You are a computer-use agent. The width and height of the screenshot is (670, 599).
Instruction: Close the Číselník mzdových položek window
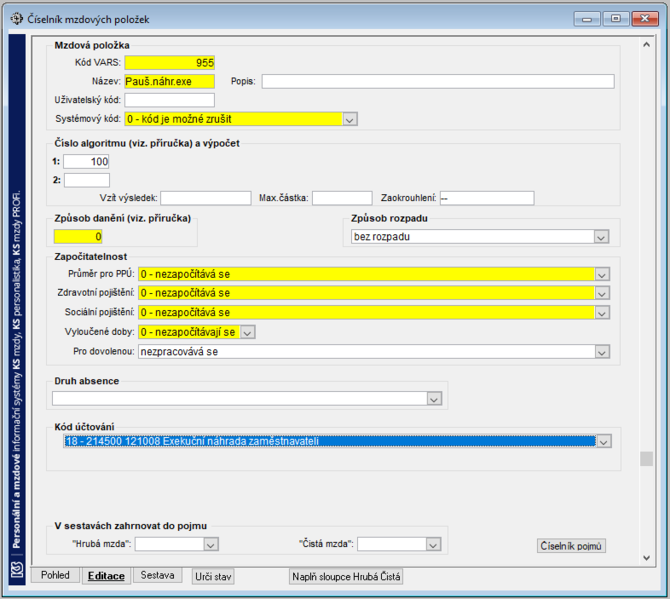(x=645, y=19)
